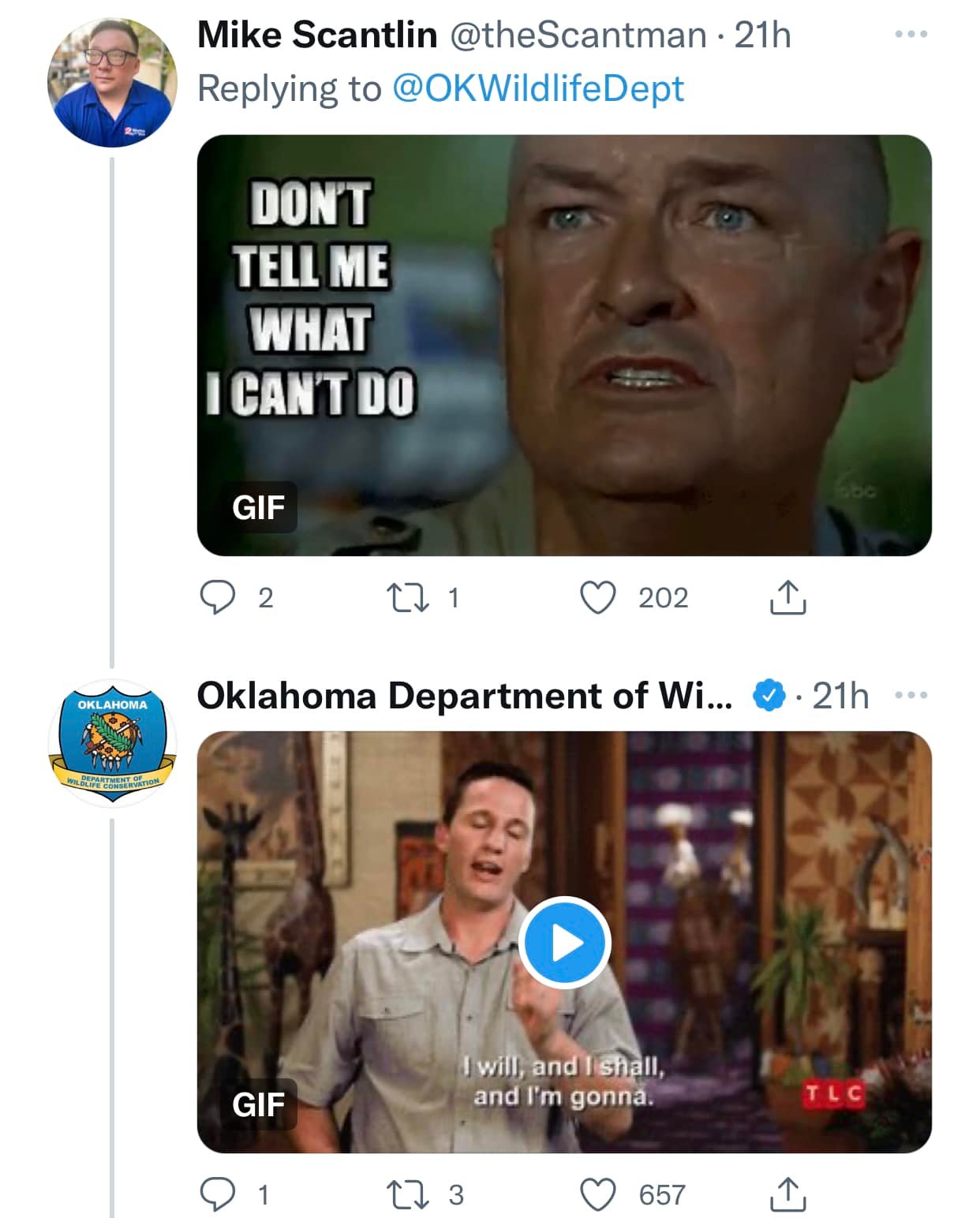Open Mike Scantlin display name profile

[x=317, y=35]
